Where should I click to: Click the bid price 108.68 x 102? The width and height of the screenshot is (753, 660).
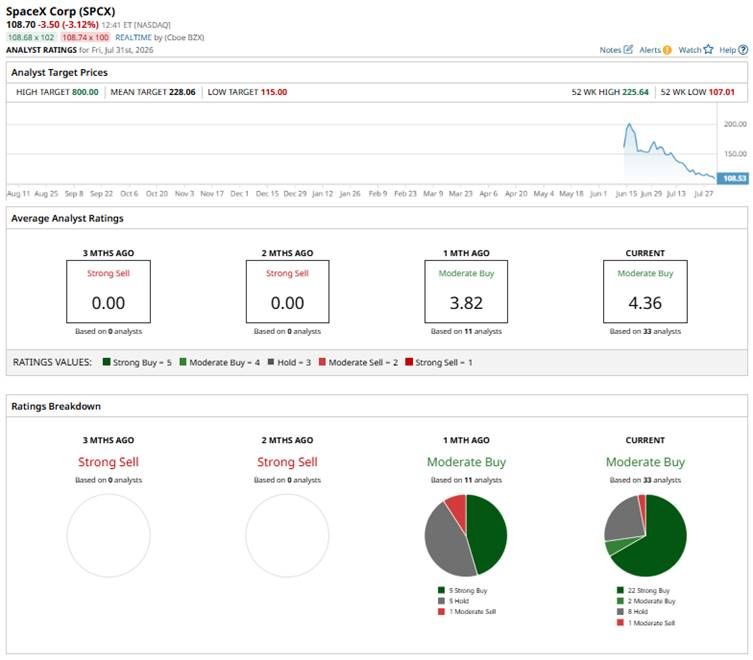(x=31, y=37)
